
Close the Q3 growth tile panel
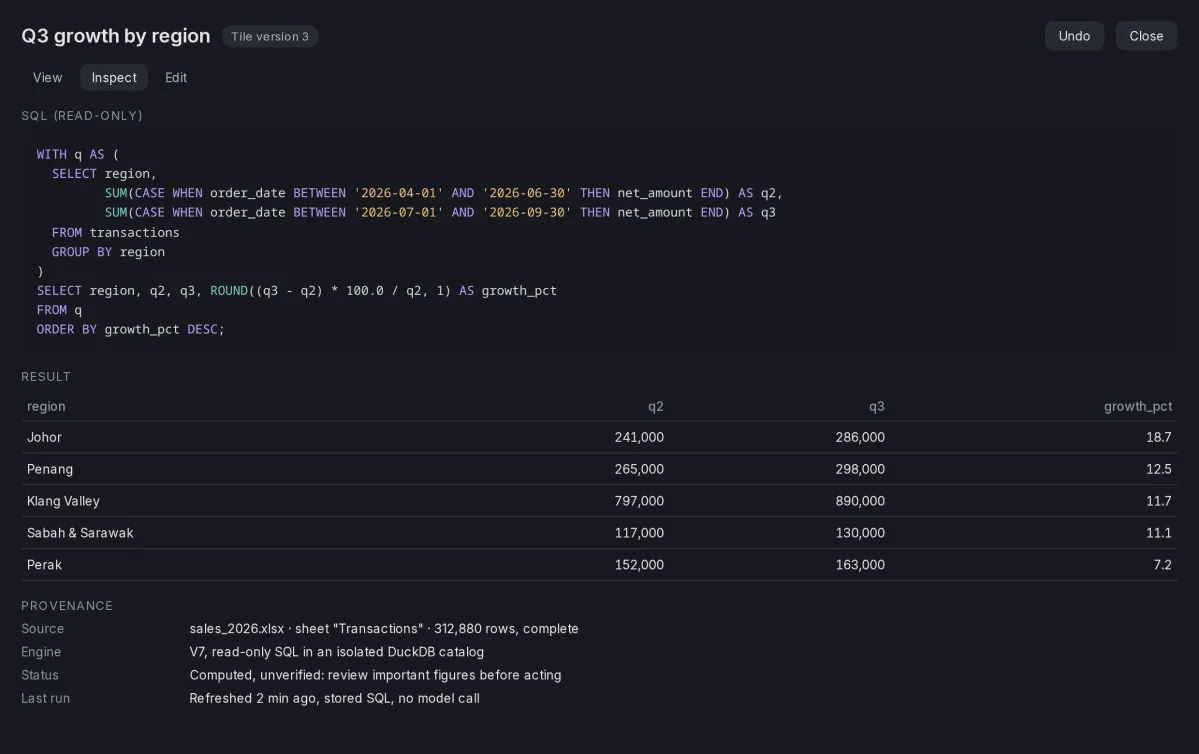[1146, 36]
